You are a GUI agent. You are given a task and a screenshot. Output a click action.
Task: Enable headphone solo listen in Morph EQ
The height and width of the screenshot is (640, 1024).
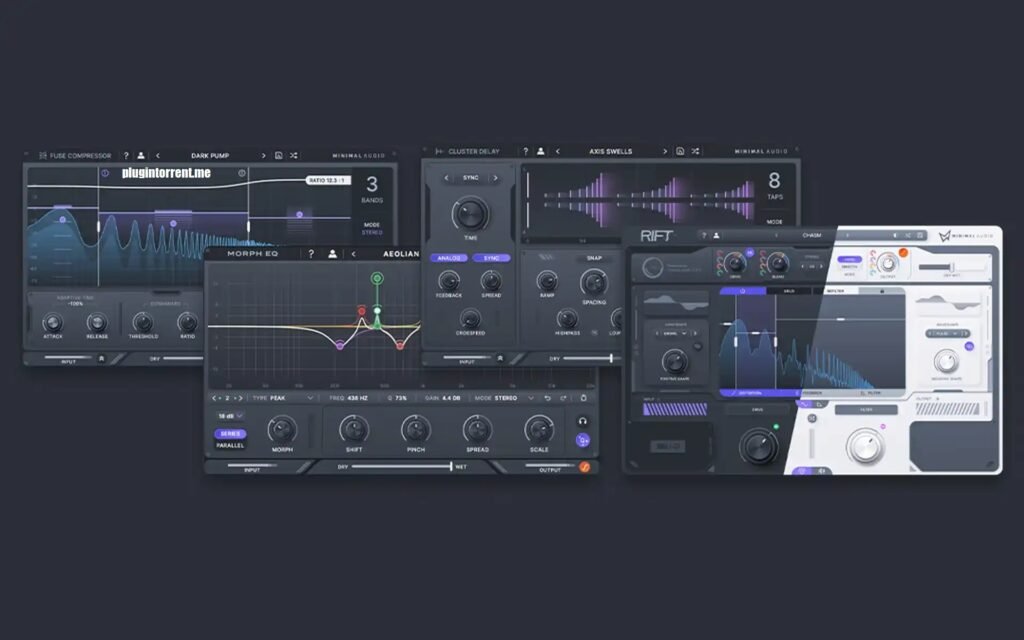tap(583, 421)
